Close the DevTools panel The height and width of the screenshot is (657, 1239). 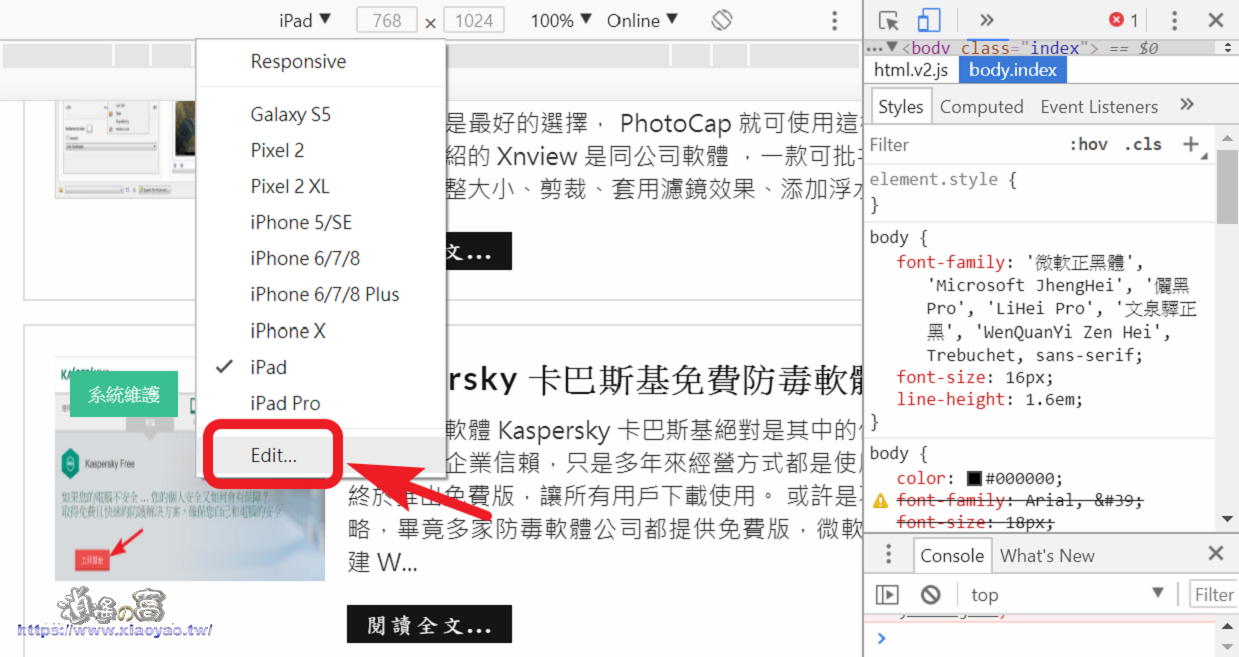click(1215, 20)
